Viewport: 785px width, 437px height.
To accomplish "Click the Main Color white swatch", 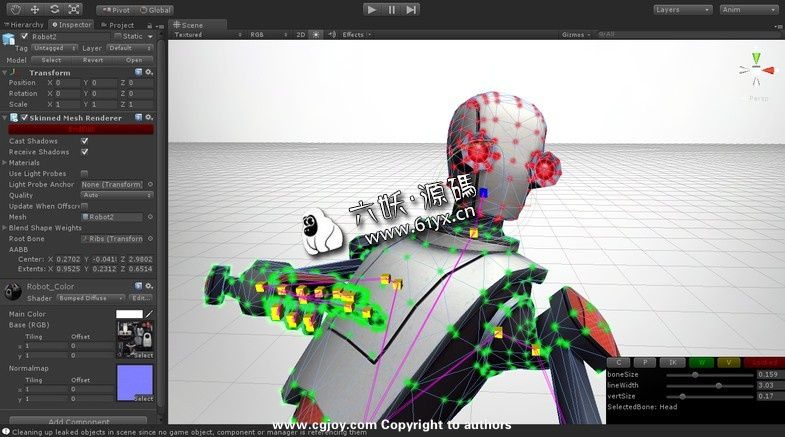I will point(129,314).
